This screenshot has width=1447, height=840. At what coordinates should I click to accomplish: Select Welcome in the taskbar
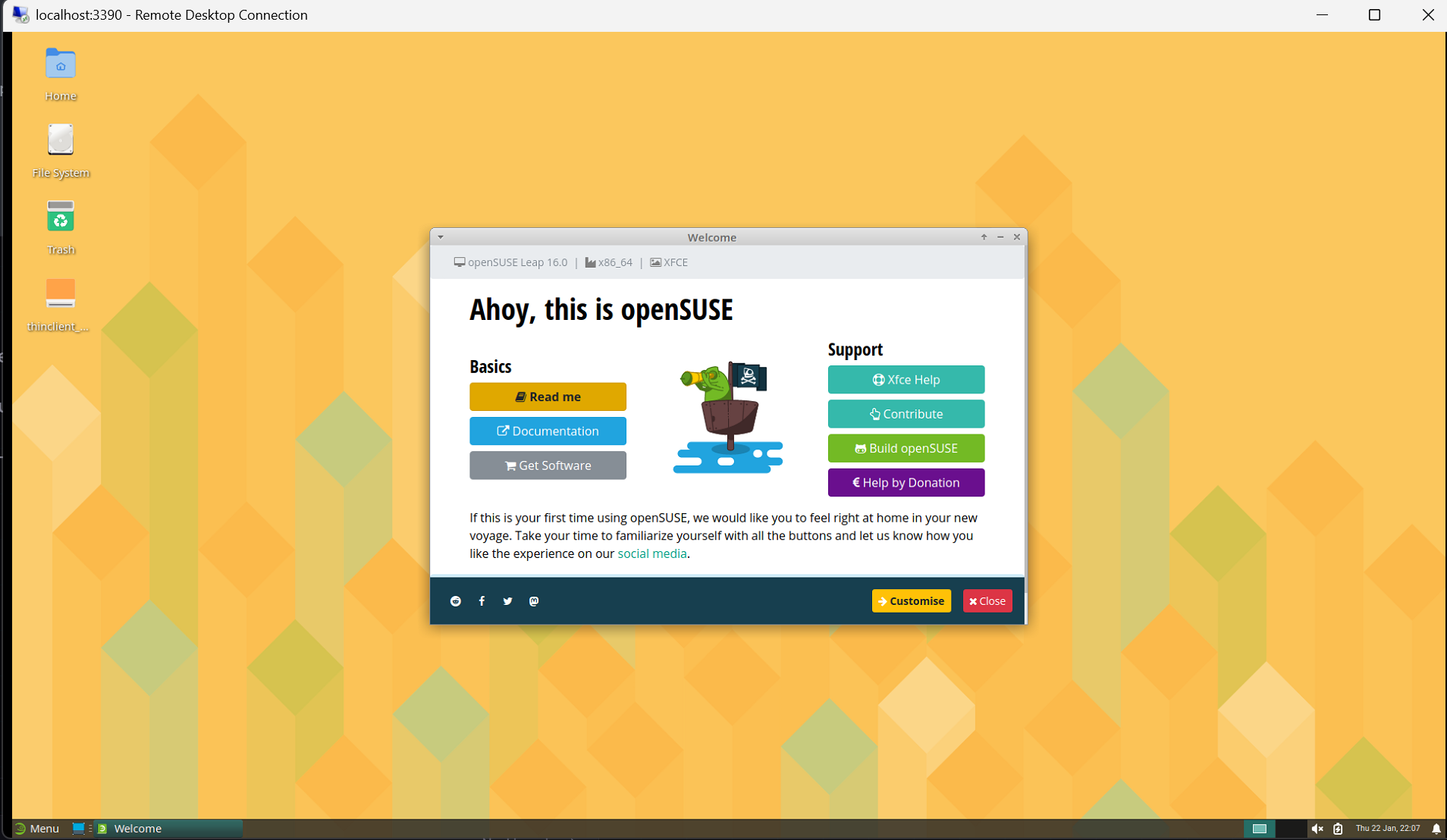pyautogui.click(x=138, y=829)
